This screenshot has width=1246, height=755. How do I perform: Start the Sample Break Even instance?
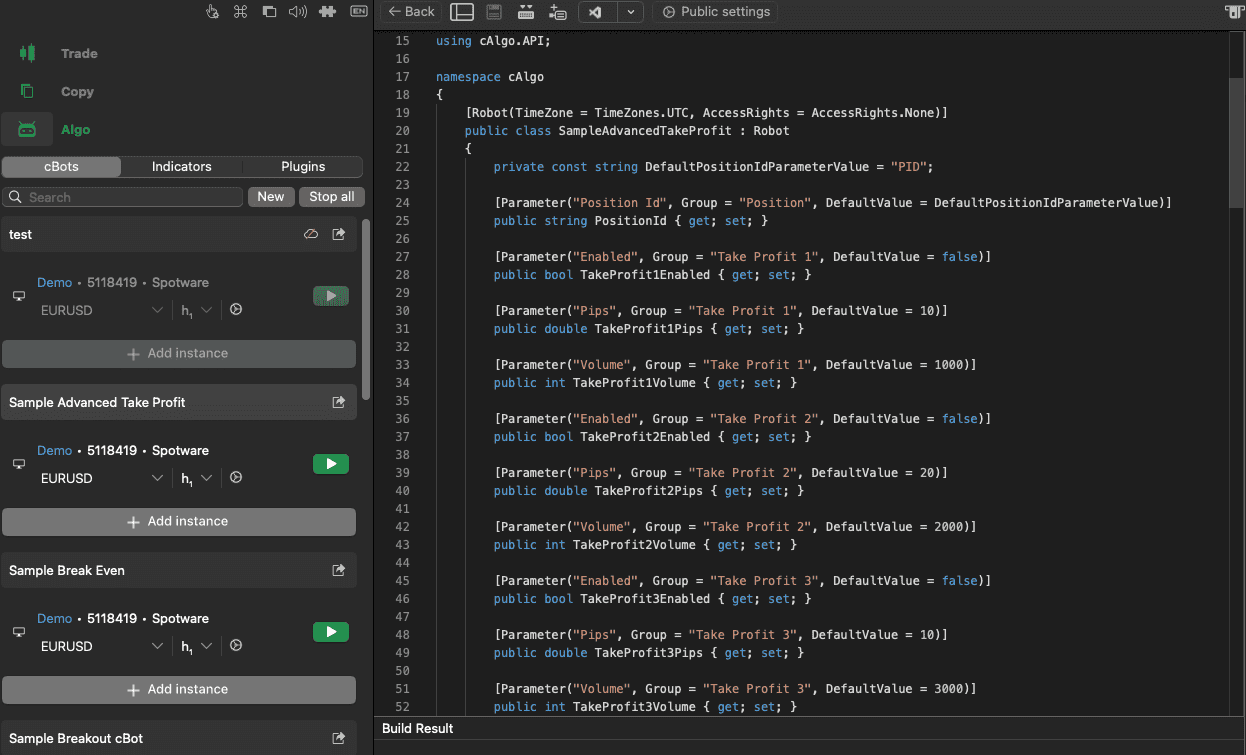click(x=331, y=632)
